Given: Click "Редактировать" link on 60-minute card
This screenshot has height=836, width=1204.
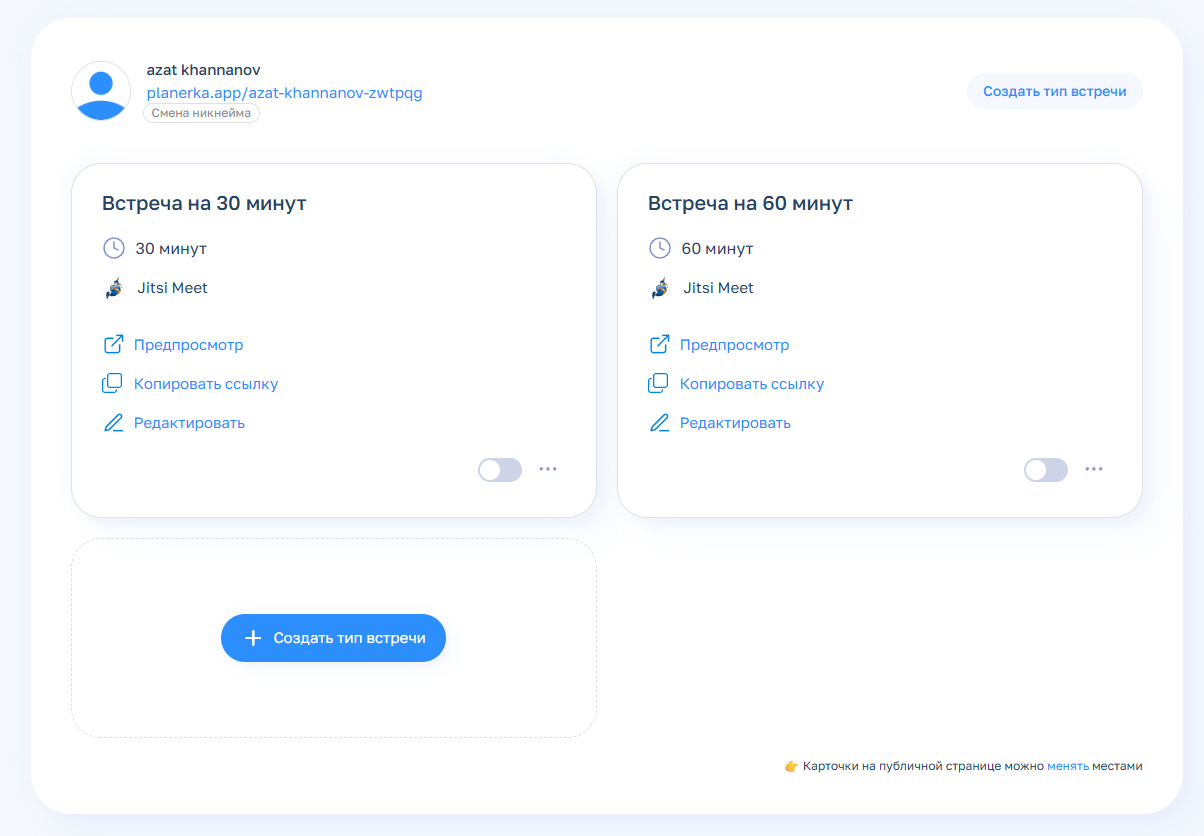Looking at the screenshot, I should pos(735,423).
